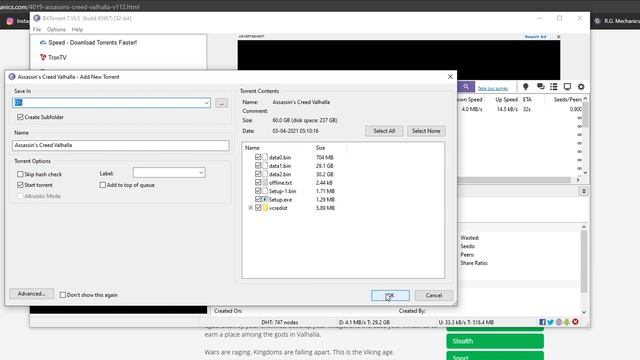The width and height of the screenshot is (640, 360).
Task: Click the Setup.exe file icon
Action: pos(265,199)
